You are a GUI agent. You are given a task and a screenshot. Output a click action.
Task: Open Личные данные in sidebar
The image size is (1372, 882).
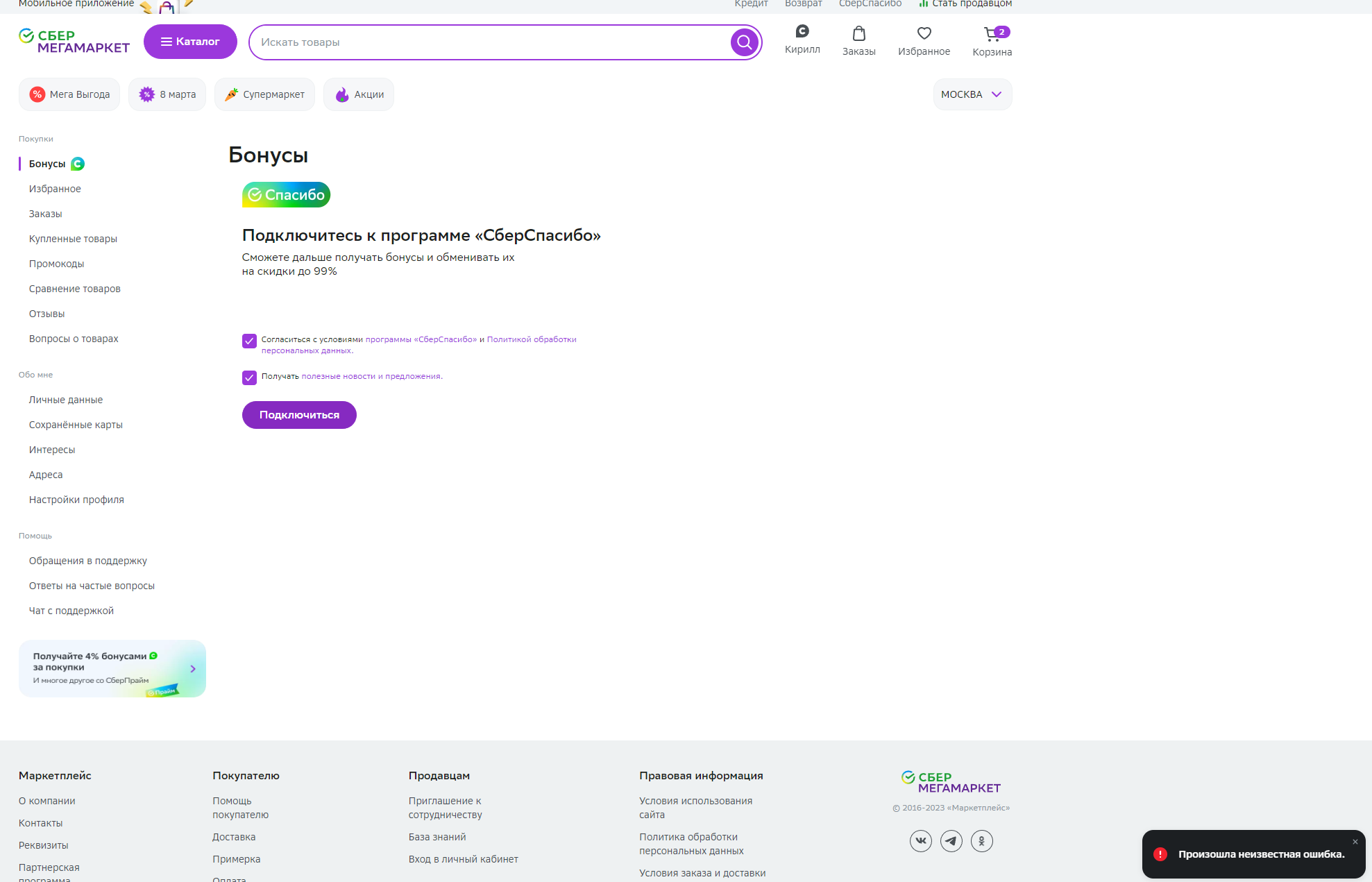pos(66,400)
